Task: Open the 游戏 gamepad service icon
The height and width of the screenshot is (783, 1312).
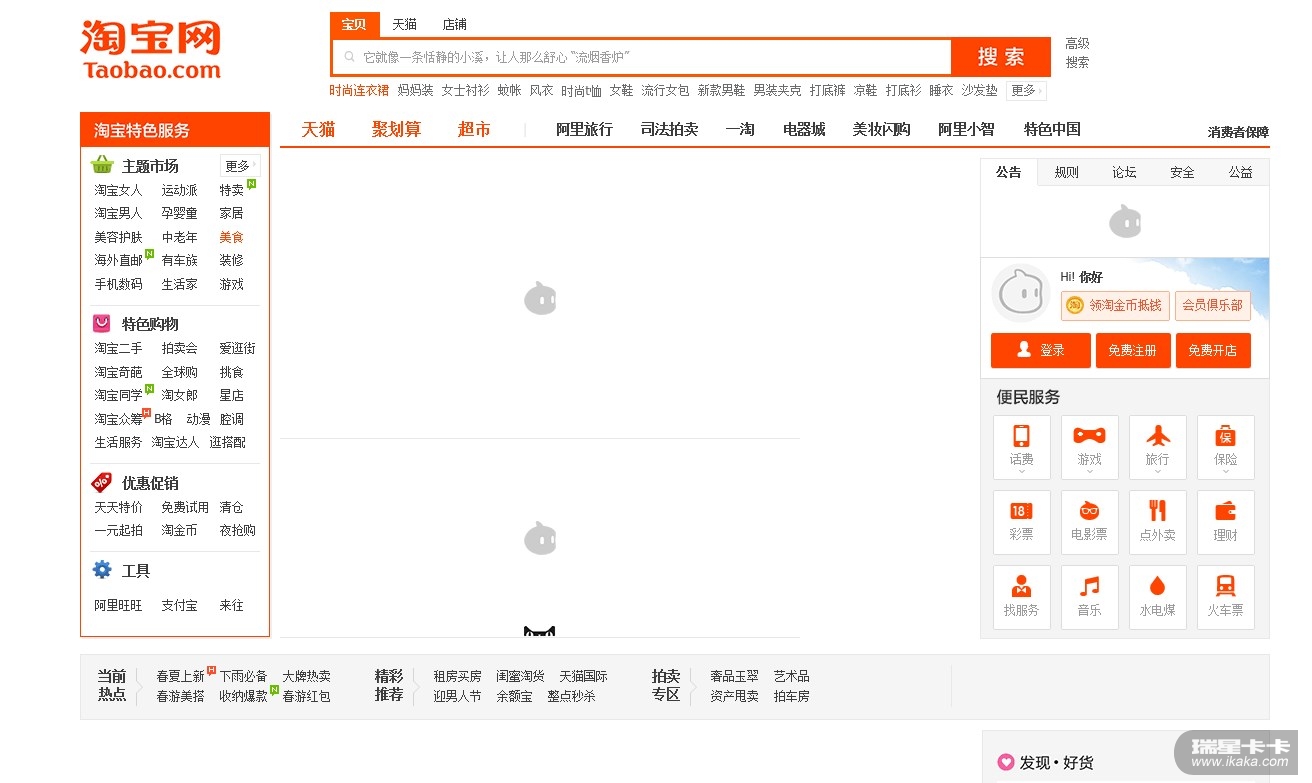Action: 1089,447
